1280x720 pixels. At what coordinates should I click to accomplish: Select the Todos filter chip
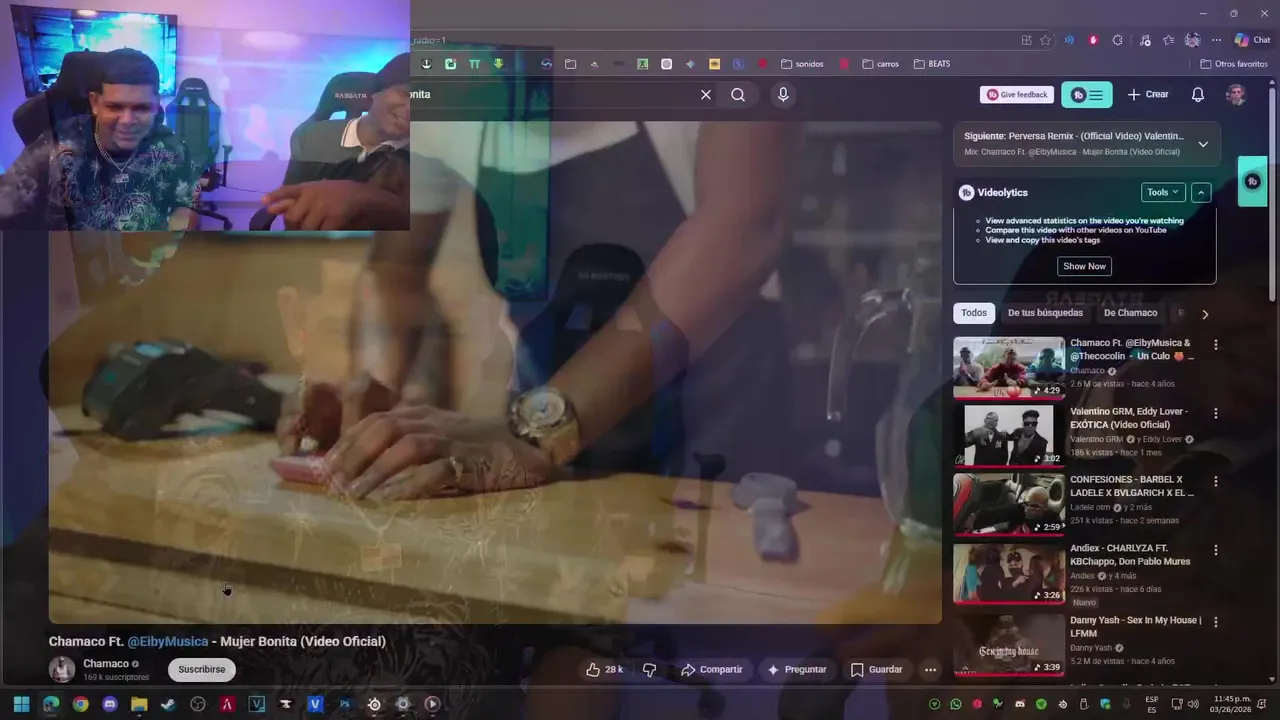974,313
